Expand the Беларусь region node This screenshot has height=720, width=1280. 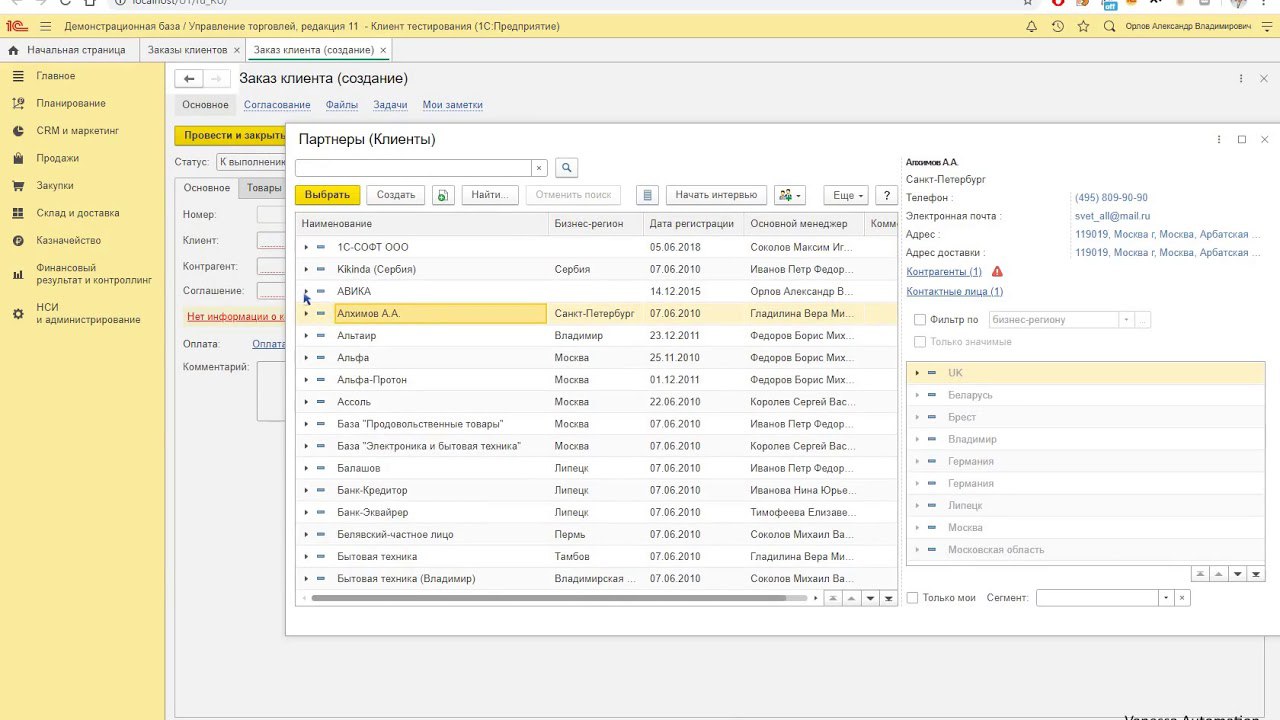click(917, 395)
